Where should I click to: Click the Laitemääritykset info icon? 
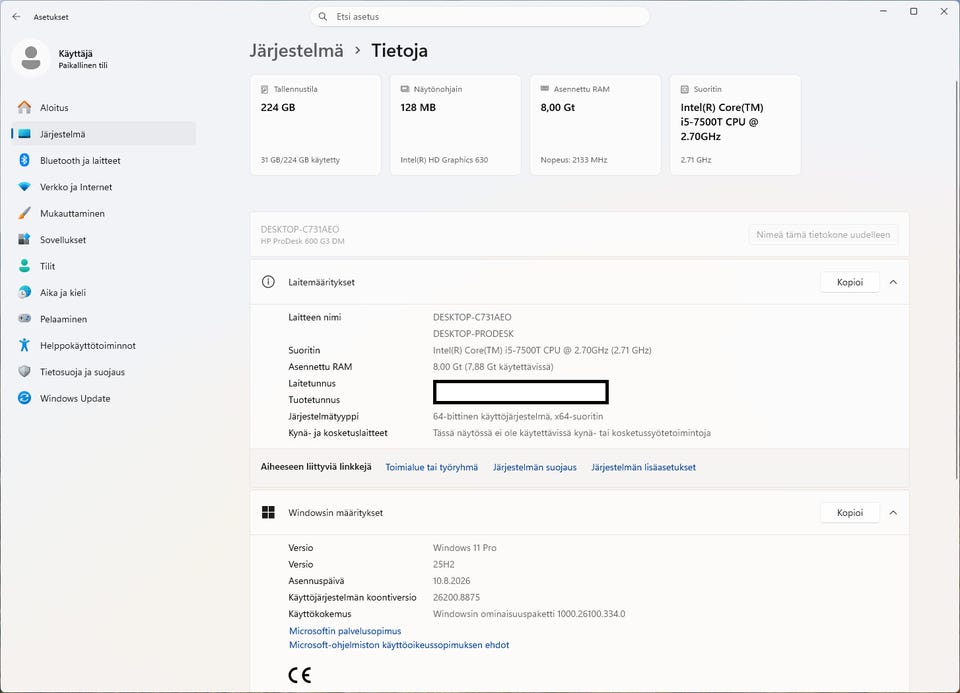coord(268,282)
